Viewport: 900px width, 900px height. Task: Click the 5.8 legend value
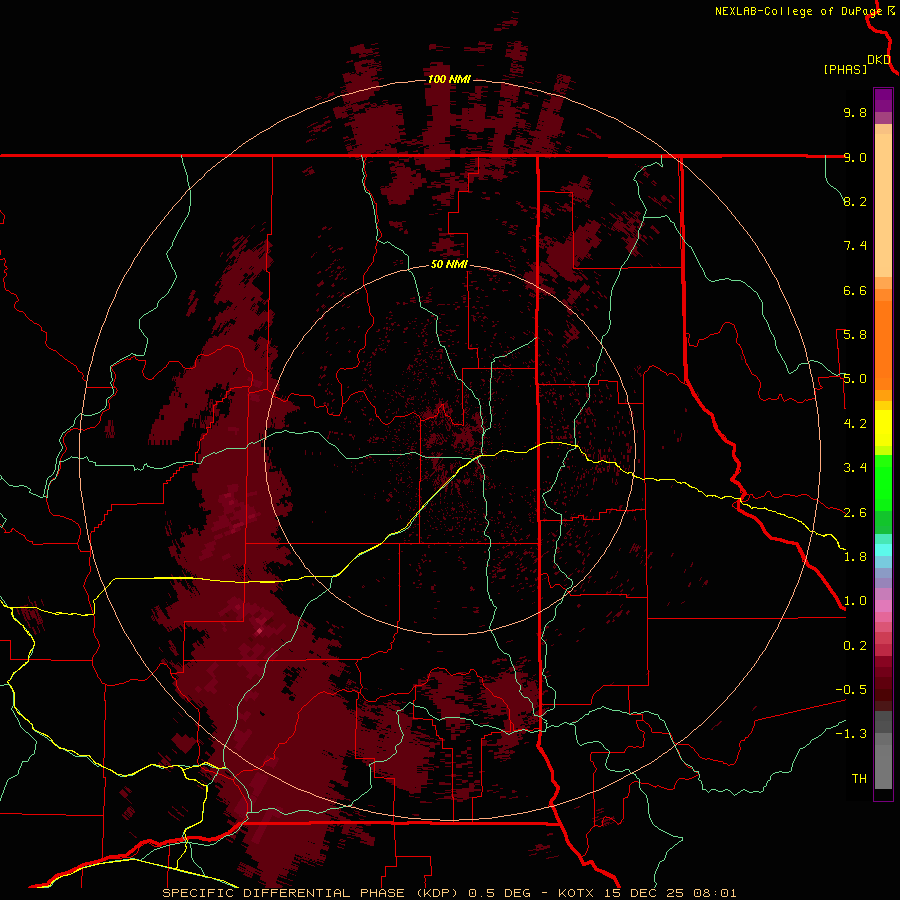[855, 335]
